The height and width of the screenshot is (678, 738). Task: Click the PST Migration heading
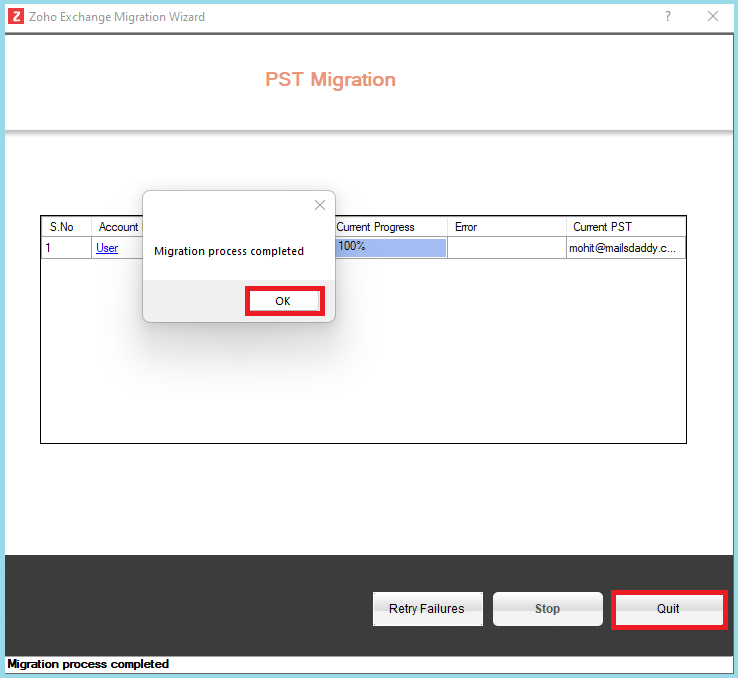click(x=330, y=80)
